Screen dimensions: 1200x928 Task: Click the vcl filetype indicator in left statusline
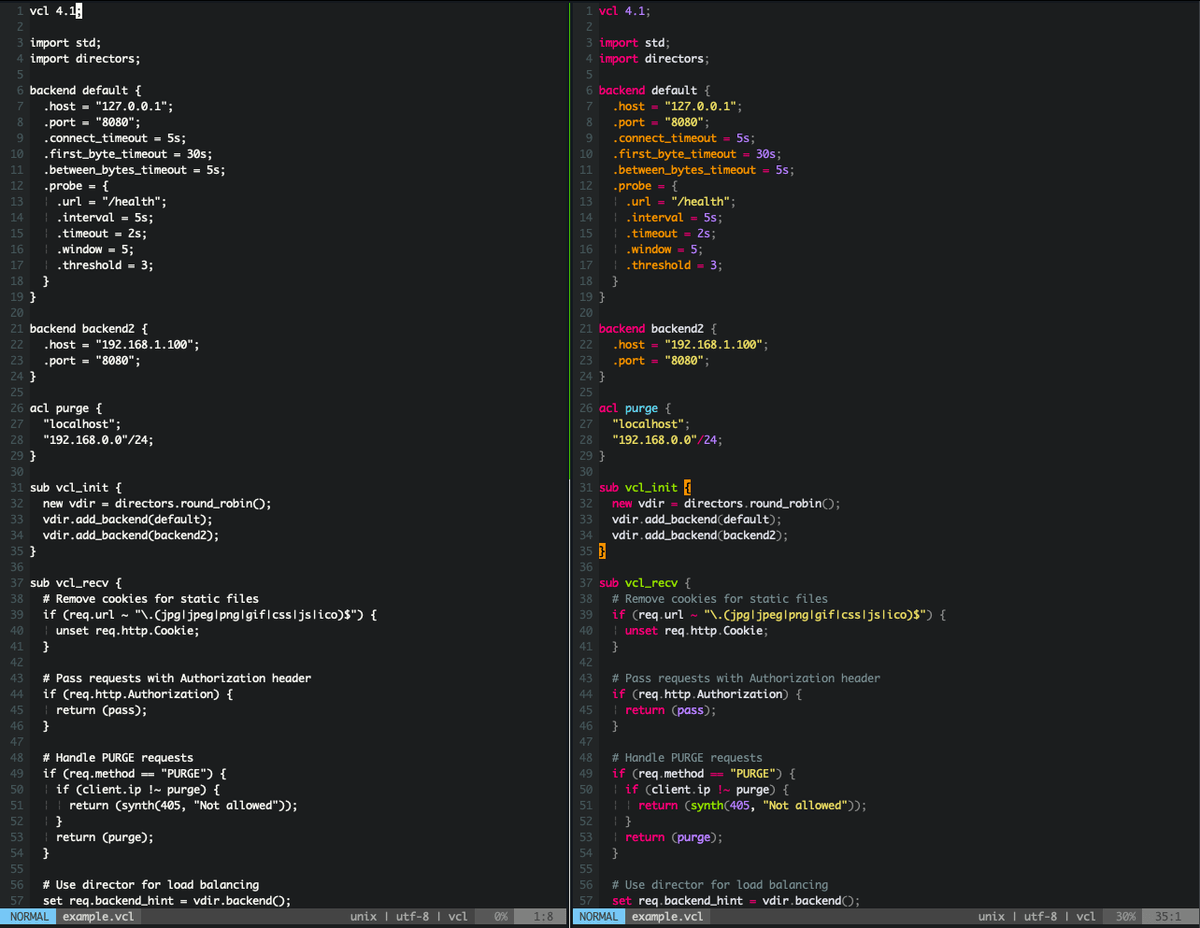(458, 916)
